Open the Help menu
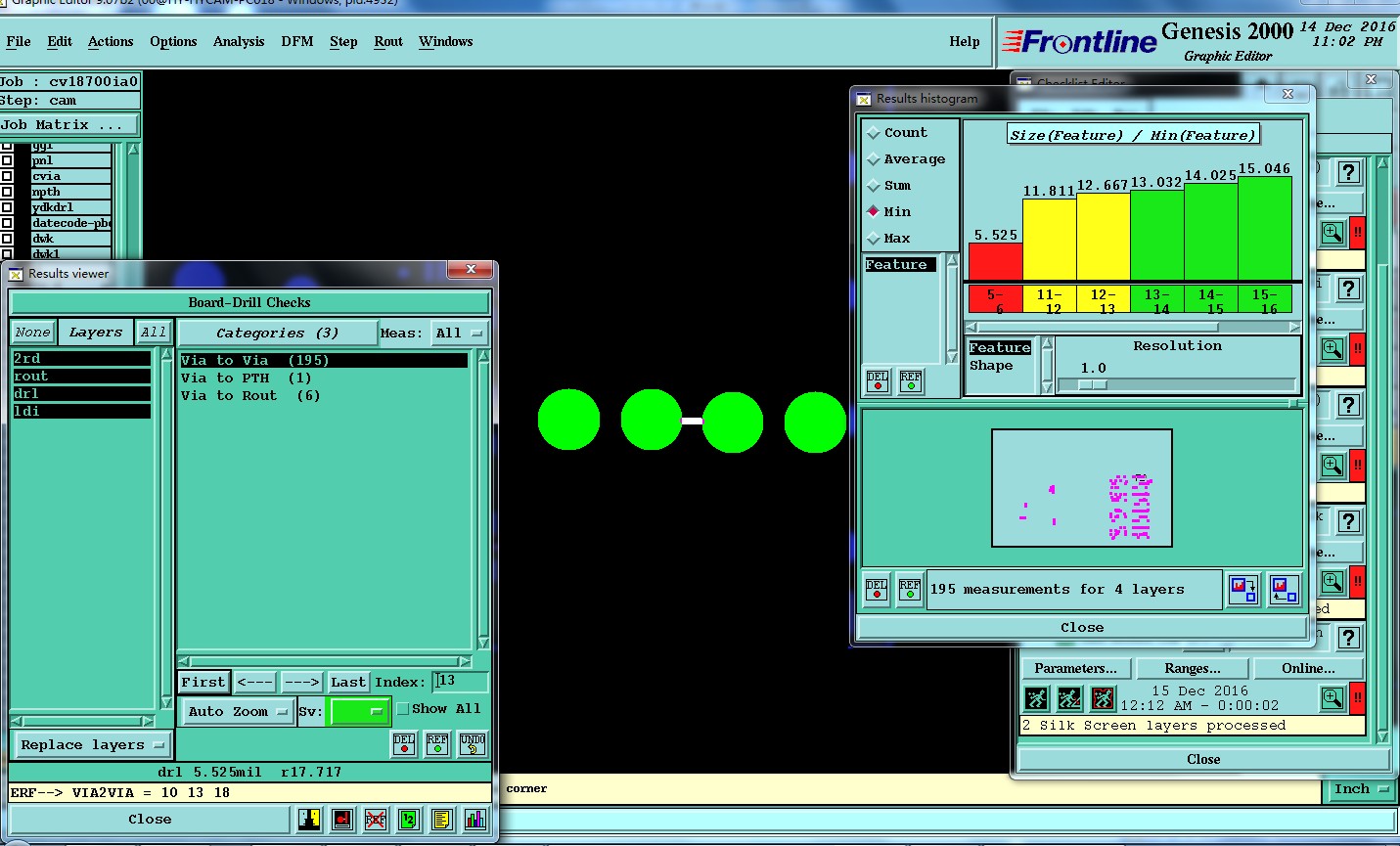This screenshot has height=846, width=1400. (x=965, y=42)
